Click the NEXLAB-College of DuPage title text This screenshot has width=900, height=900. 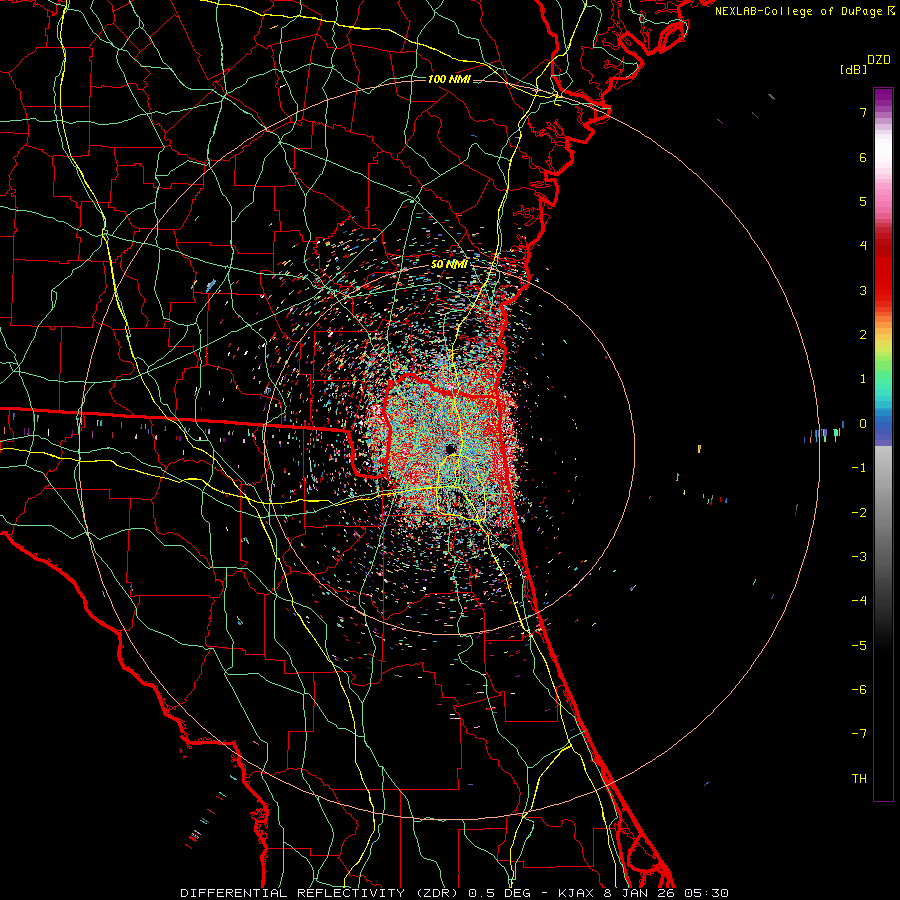[x=800, y=11]
